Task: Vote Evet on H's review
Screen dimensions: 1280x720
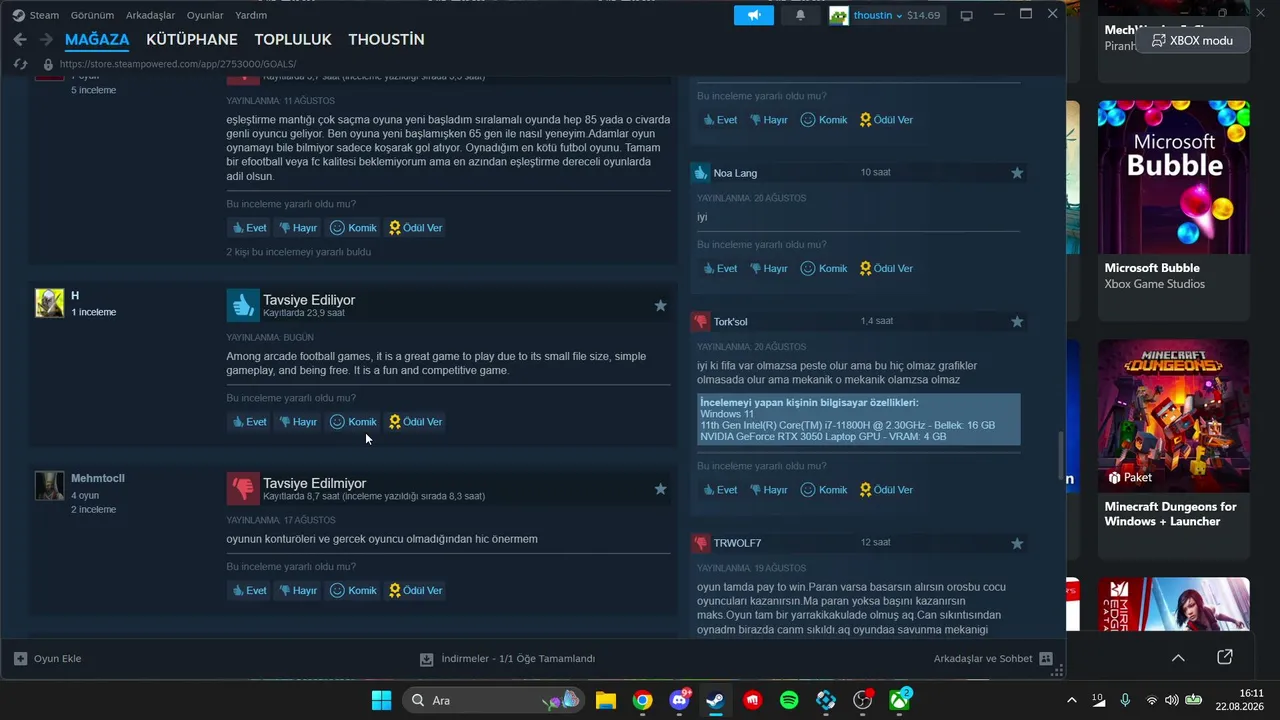Action: [249, 422]
